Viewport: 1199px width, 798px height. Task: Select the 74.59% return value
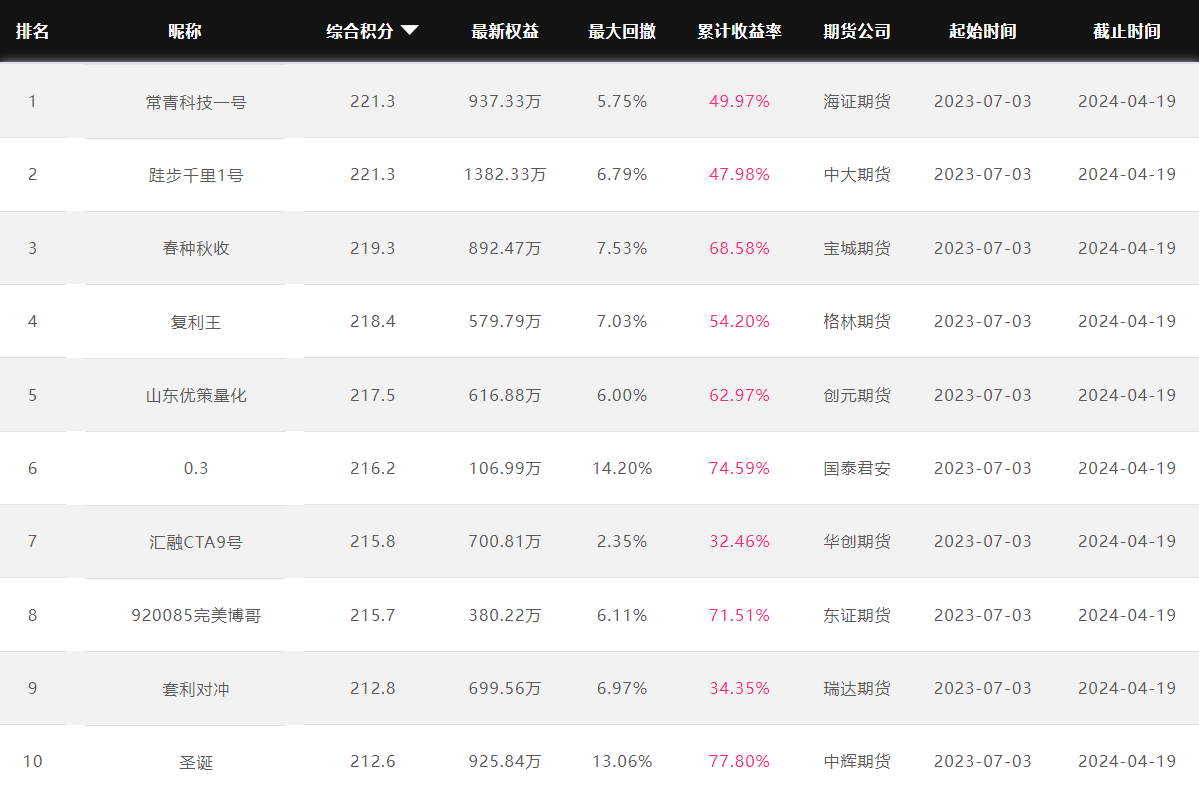[x=739, y=468]
